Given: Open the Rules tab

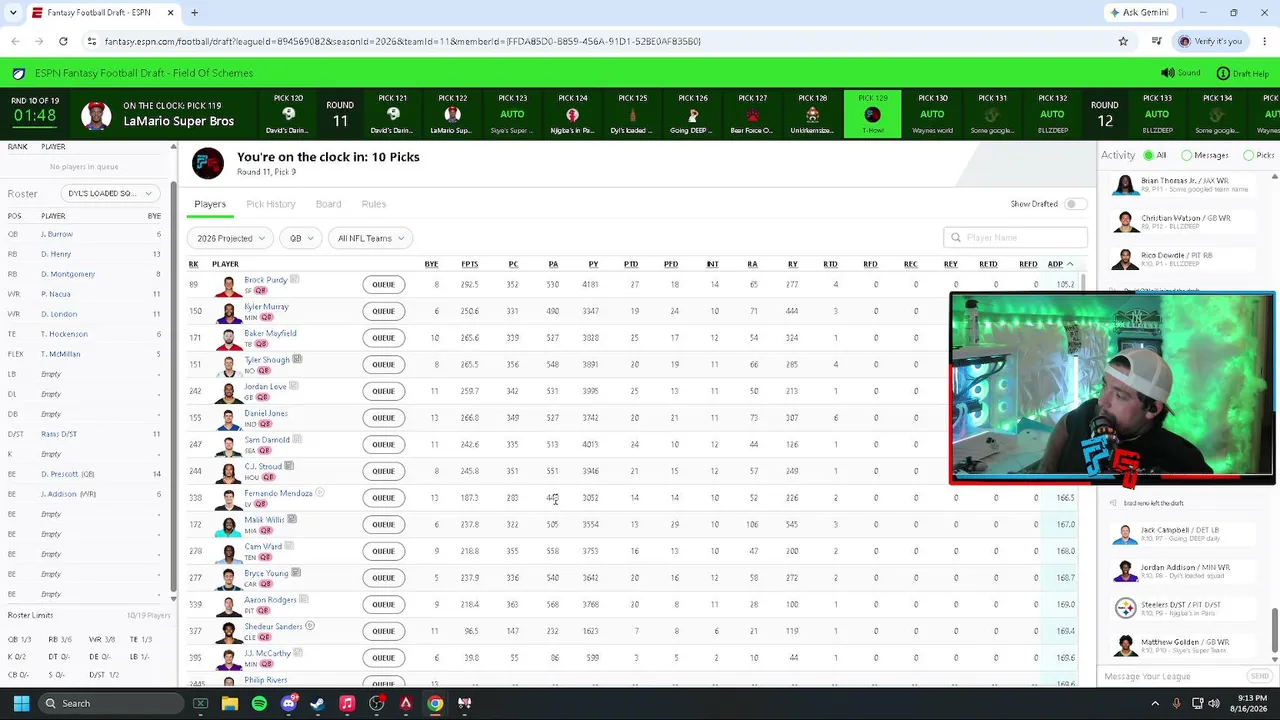Looking at the screenshot, I should (x=374, y=204).
